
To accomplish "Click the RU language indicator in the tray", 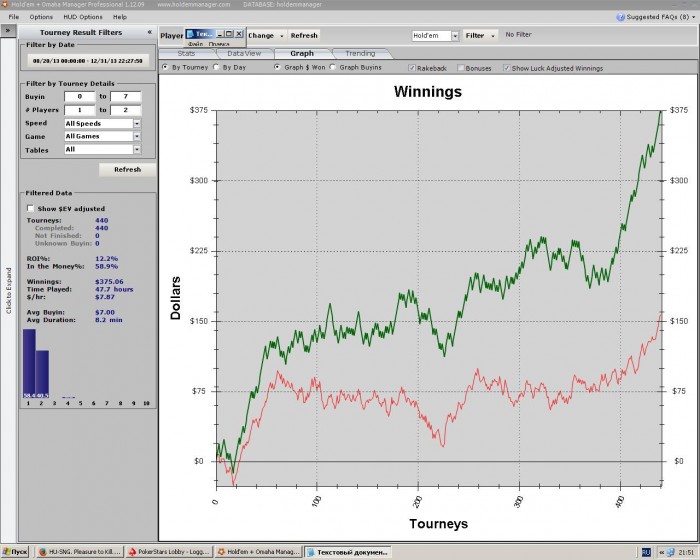I will point(646,552).
